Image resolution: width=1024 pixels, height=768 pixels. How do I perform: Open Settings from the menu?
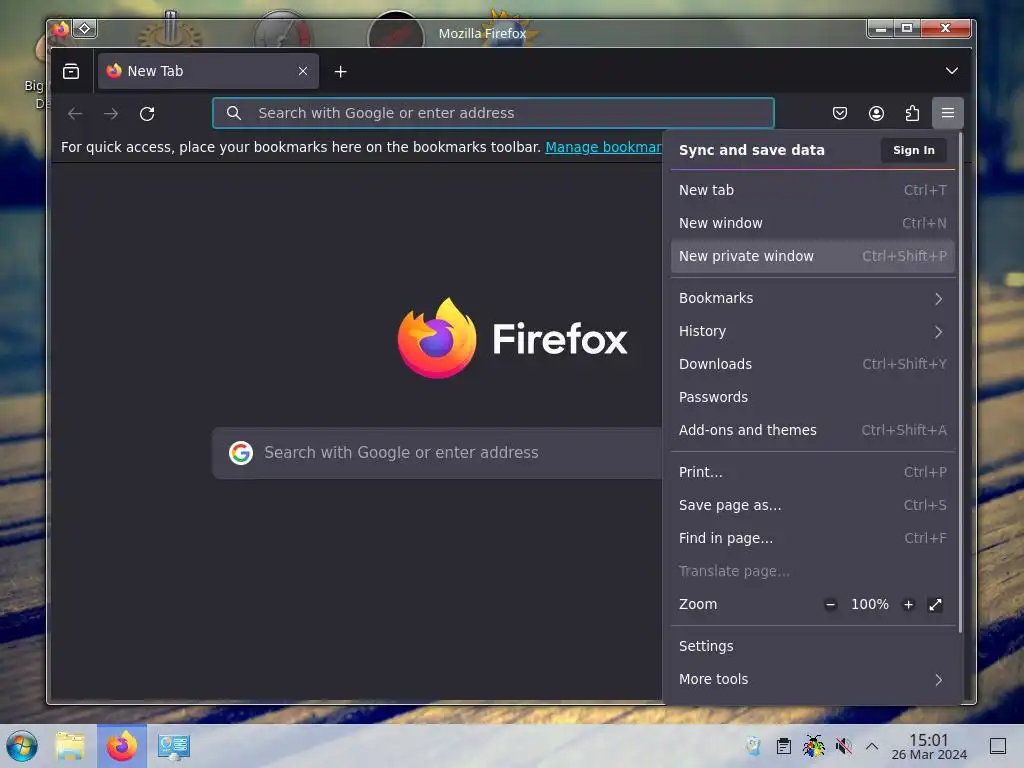tap(812, 647)
